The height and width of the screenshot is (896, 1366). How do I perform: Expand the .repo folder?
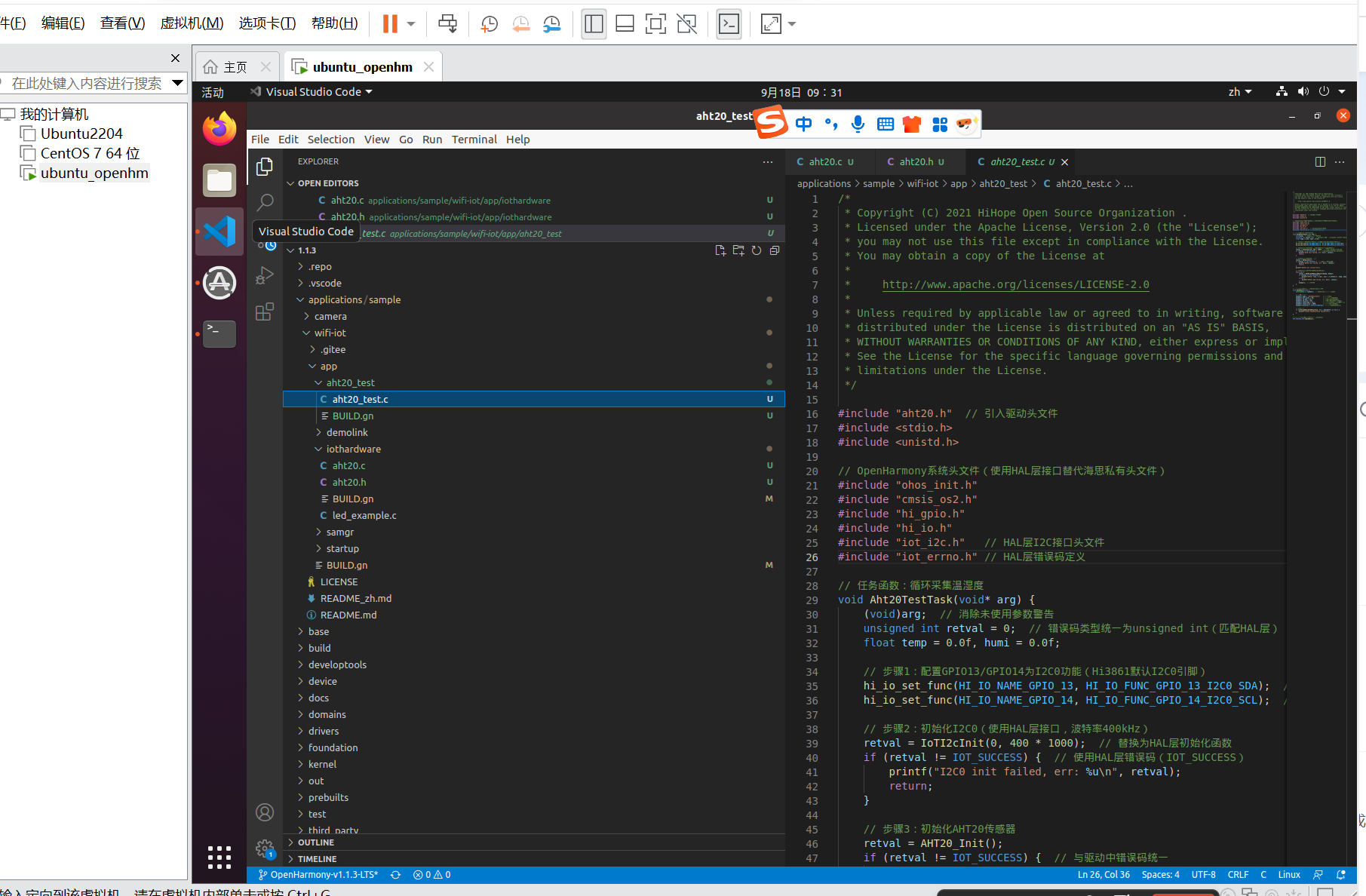[x=320, y=267]
